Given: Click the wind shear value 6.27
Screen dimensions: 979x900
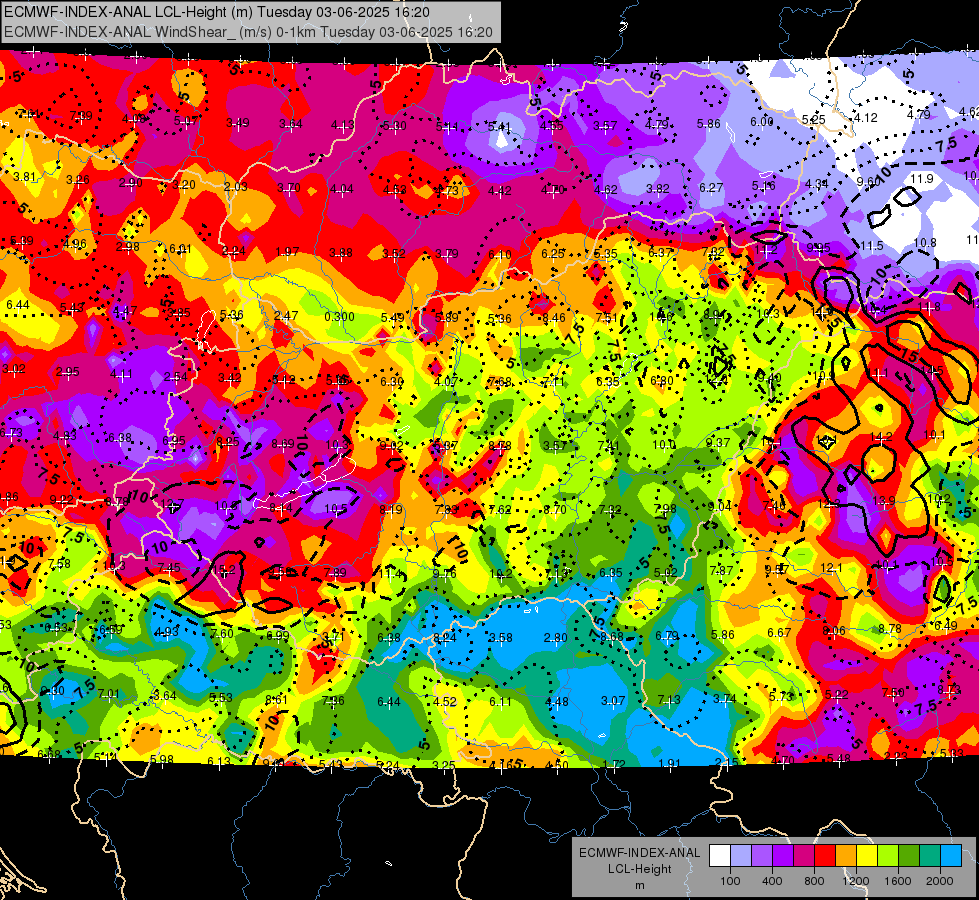Looking at the screenshot, I should pyautogui.click(x=711, y=187).
